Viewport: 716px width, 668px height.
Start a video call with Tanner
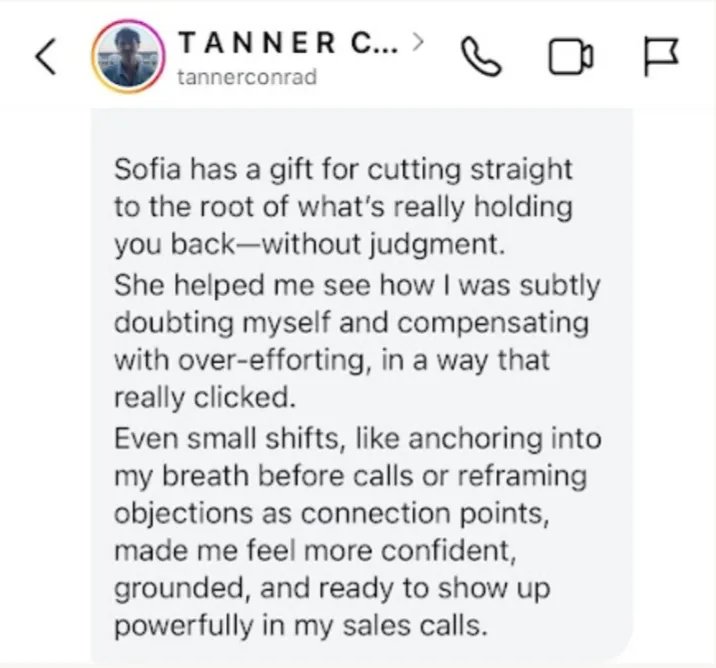(x=570, y=57)
